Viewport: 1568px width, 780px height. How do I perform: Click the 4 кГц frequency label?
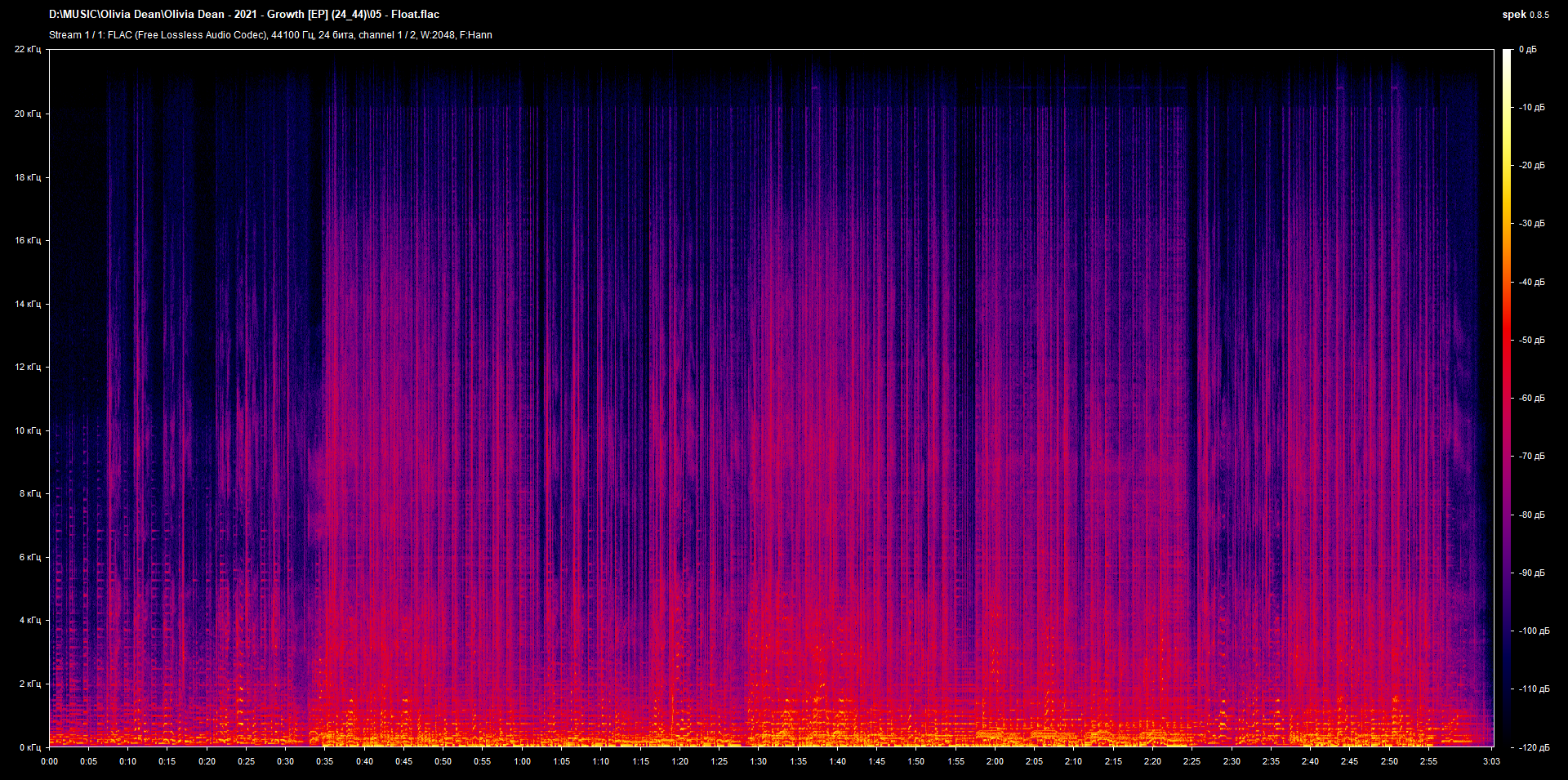(x=30, y=620)
